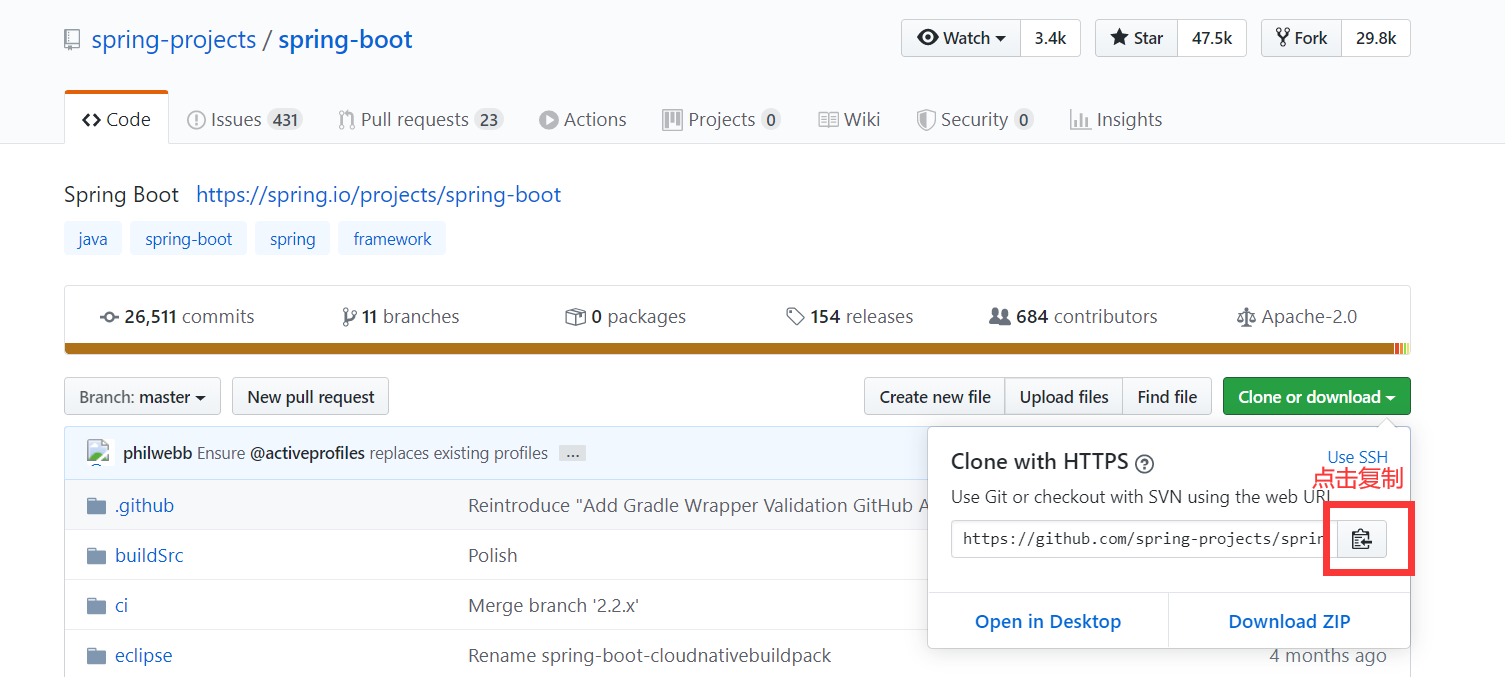
Task: Click the java topic tag
Action: [93, 239]
